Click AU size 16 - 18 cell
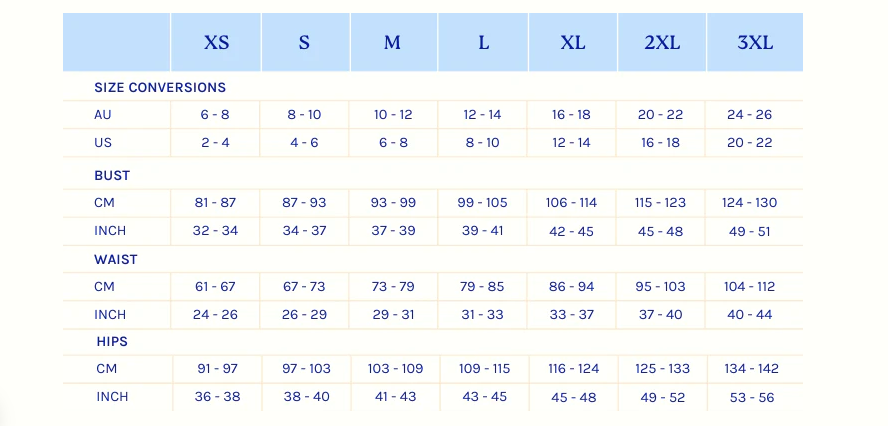The width and height of the screenshot is (888, 426). coord(571,115)
